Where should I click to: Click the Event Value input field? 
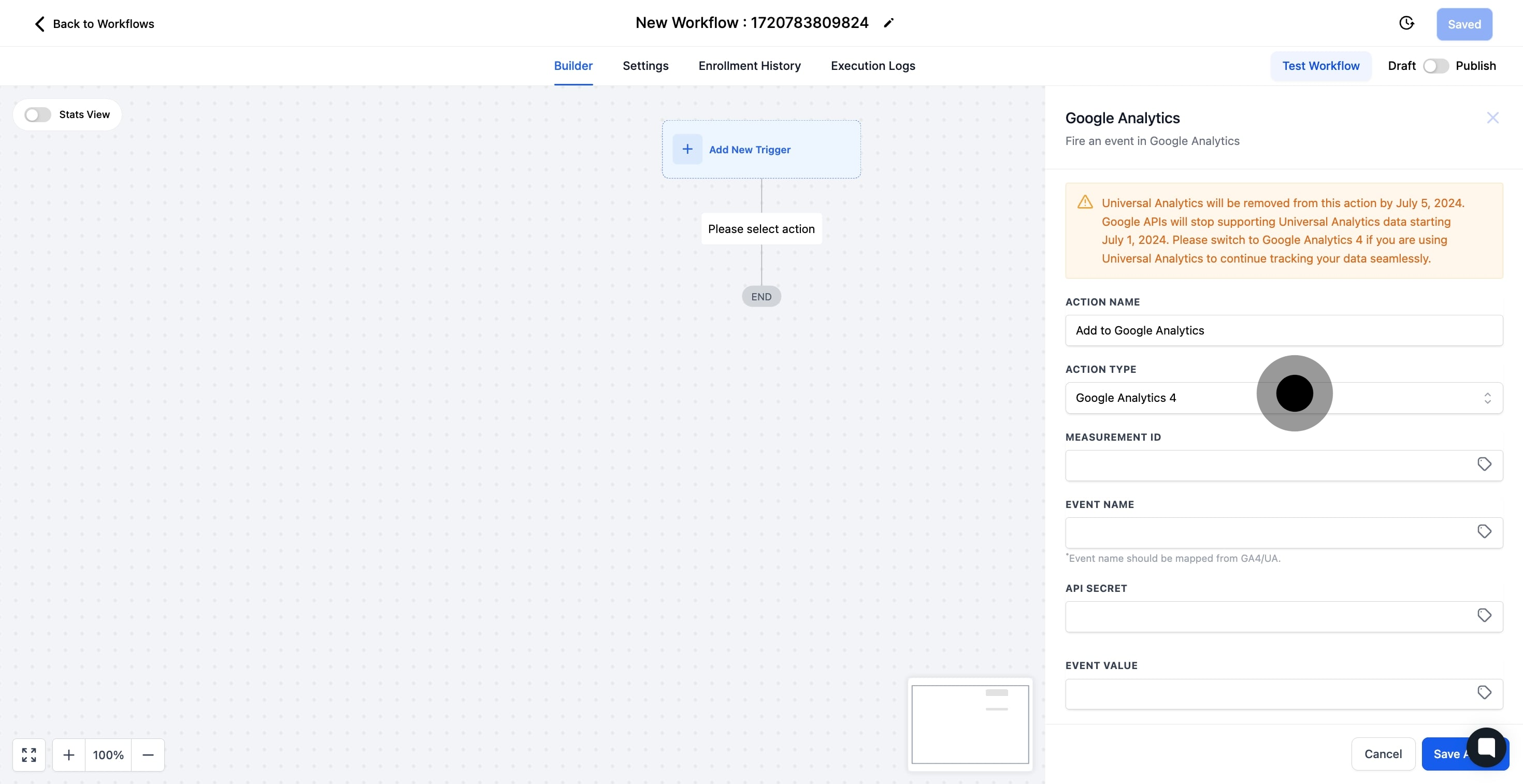pos(1284,693)
